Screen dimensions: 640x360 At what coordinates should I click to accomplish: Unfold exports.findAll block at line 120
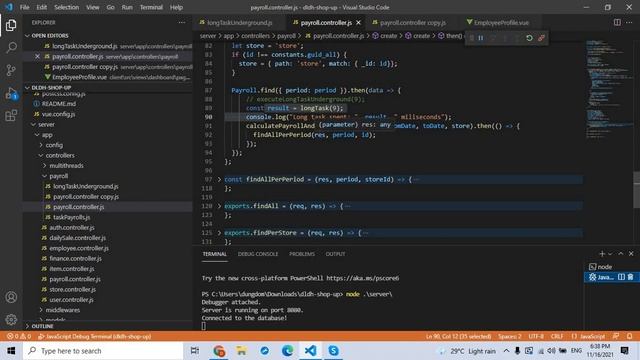point(219,206)
